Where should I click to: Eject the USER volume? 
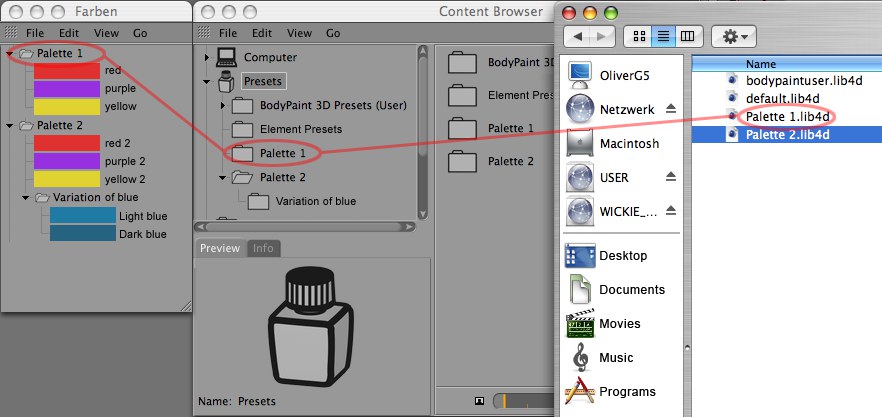coord(671,176)
